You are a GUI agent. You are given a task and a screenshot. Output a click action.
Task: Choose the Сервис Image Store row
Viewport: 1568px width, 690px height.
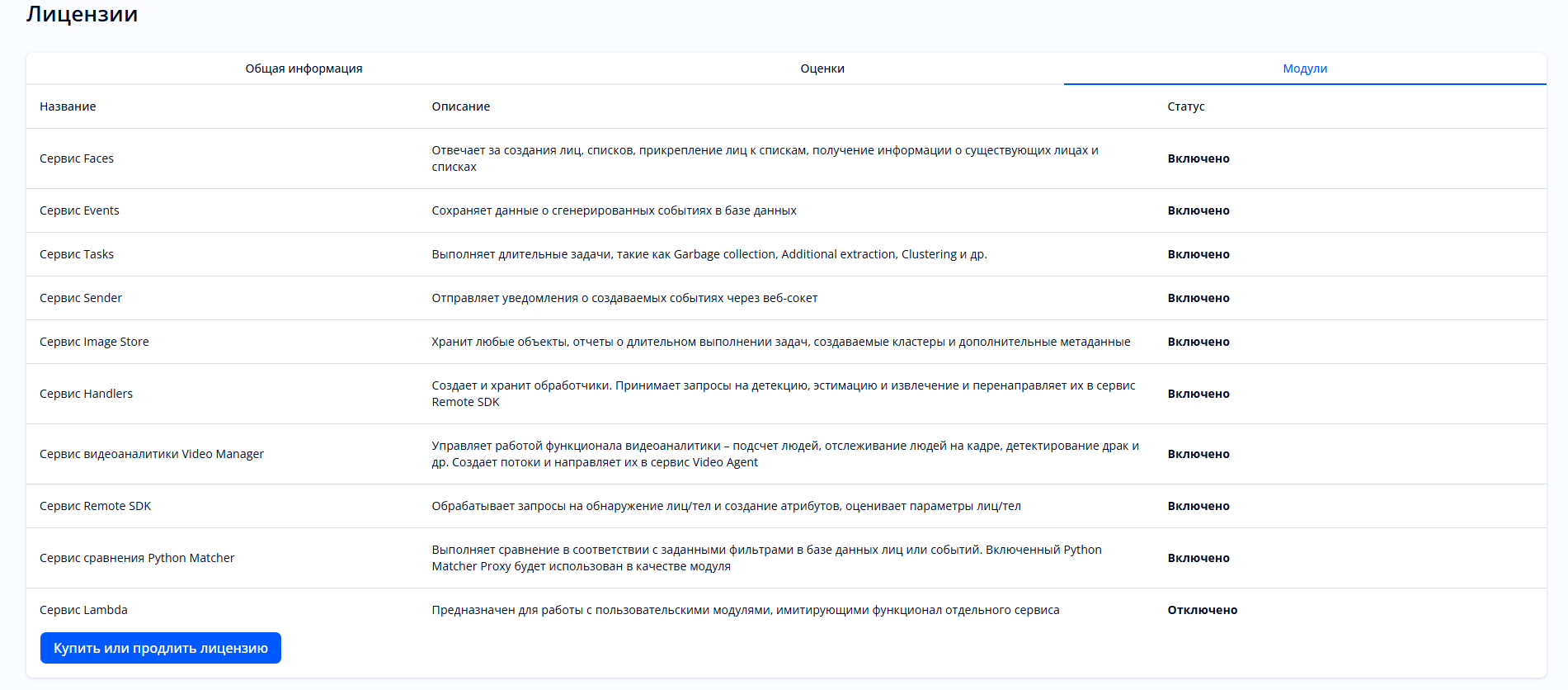(94, 342)
